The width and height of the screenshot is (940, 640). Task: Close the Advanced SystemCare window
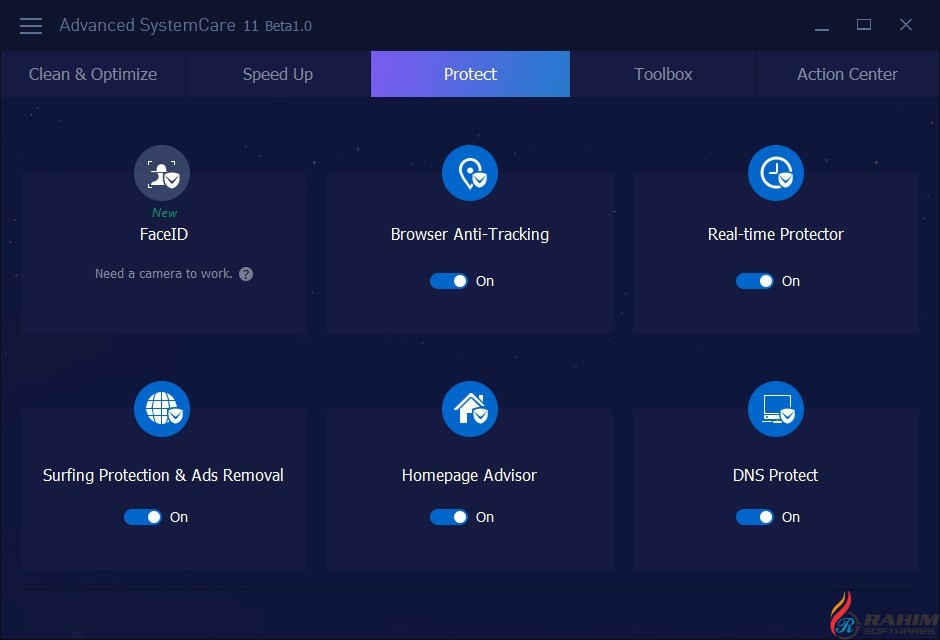tap(906, 25)
